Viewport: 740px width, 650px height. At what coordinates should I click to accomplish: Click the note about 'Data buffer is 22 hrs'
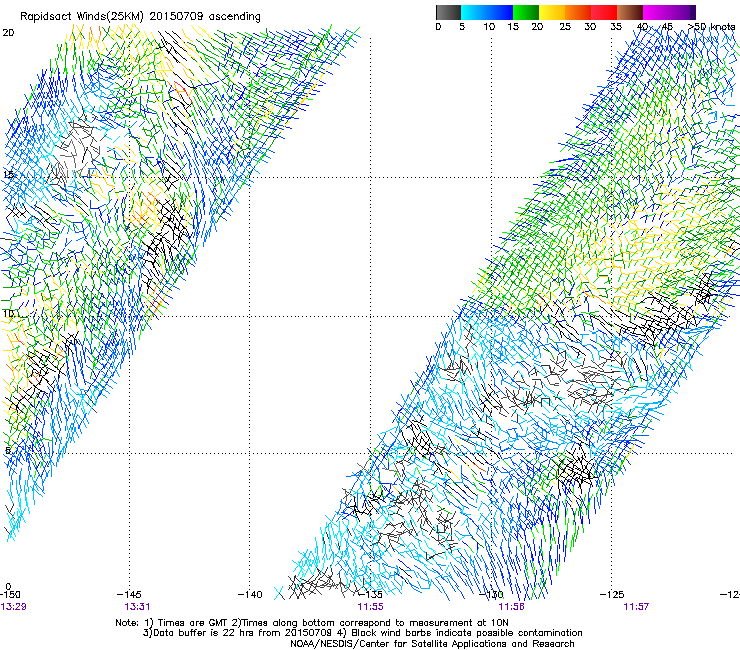point(362,633)
